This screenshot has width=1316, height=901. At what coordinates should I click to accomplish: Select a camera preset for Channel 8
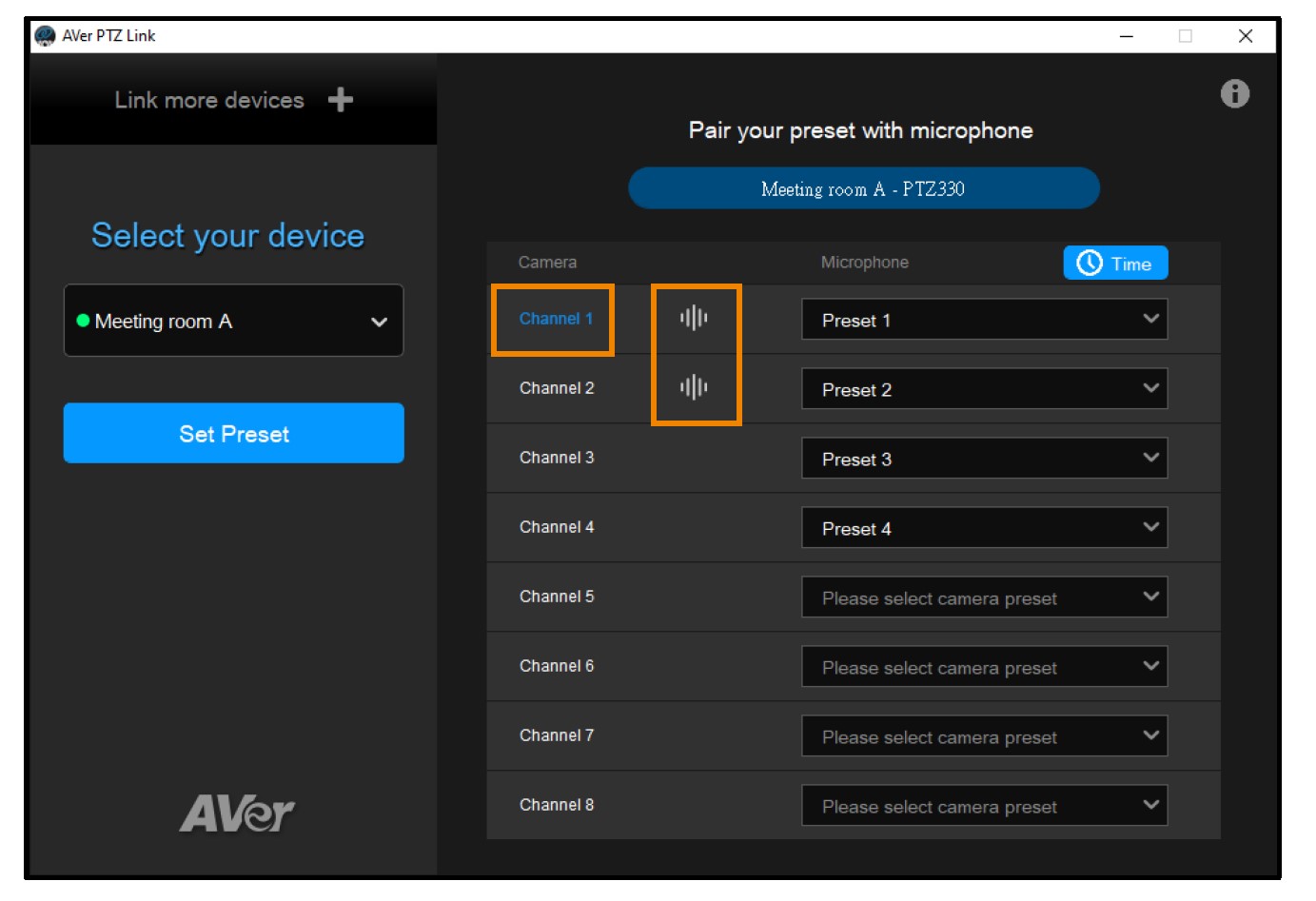pos(984,806)
